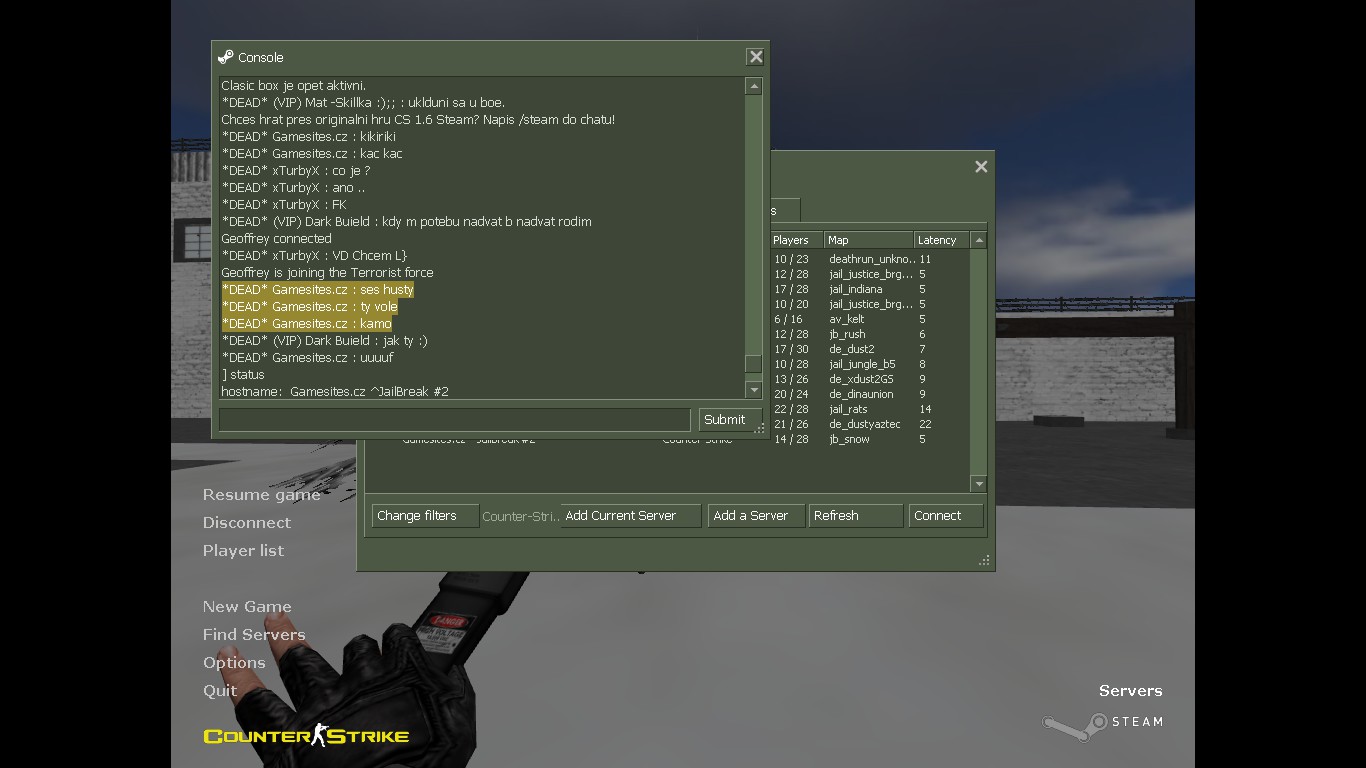This screenshot has height=768, width=1366.
Task: Click console resize grip at corner
Action: (x=760, y=429)
